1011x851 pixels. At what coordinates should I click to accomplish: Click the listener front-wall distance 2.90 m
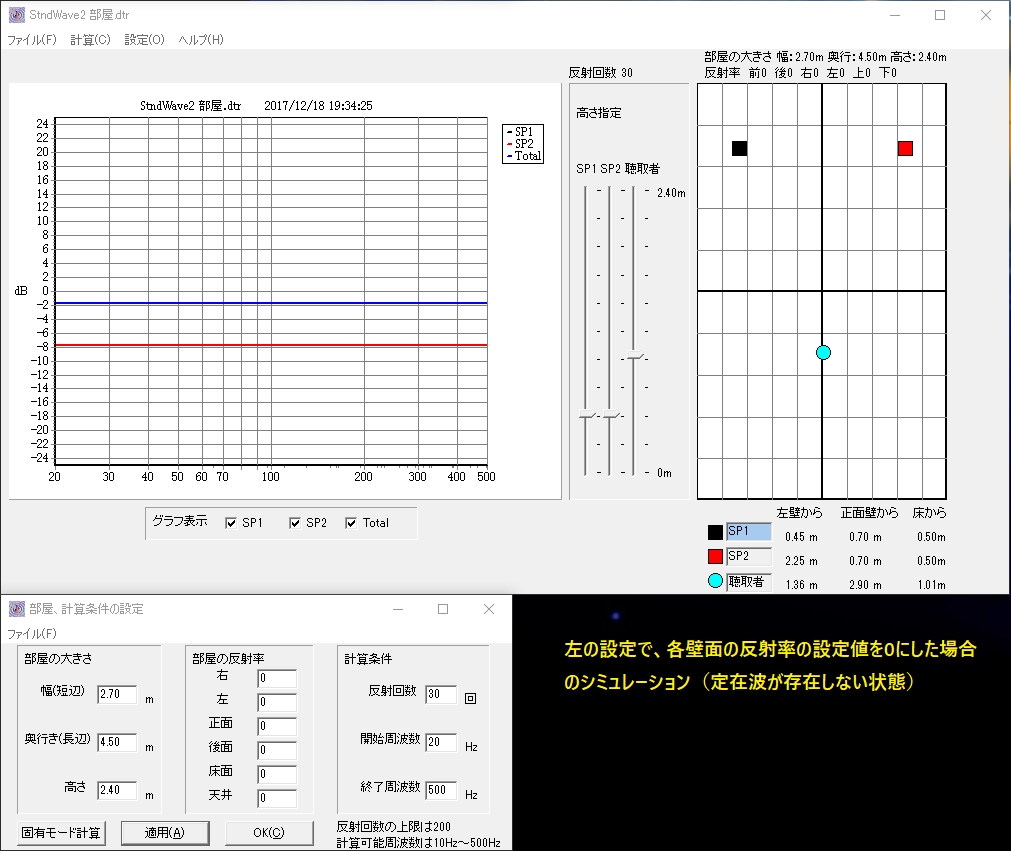pyautogui.click(x=865, y=585)
